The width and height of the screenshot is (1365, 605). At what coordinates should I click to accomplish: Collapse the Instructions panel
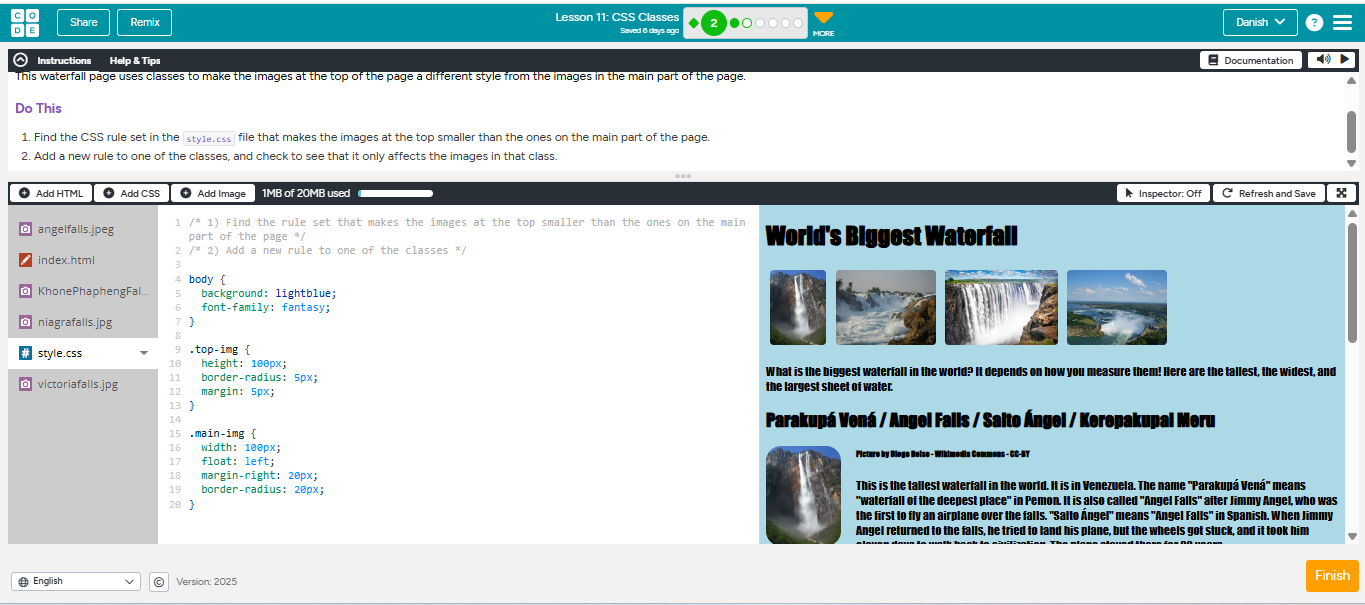21,60
